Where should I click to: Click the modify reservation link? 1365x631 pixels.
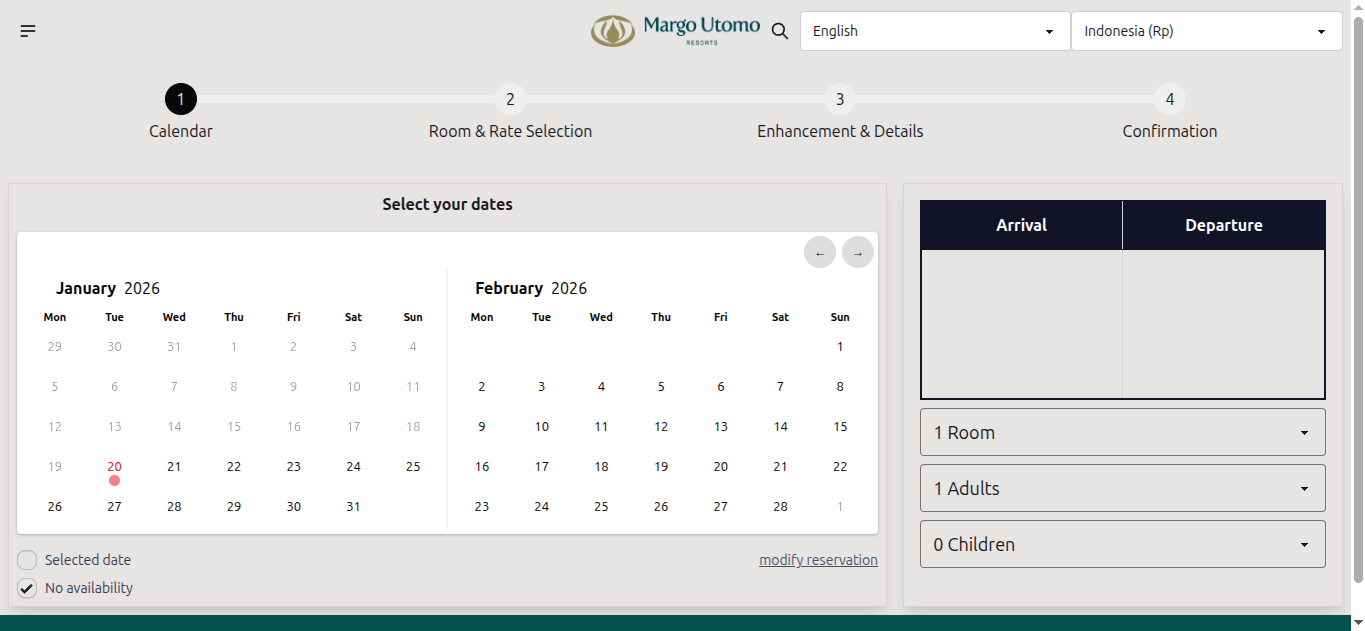point(818,560)
